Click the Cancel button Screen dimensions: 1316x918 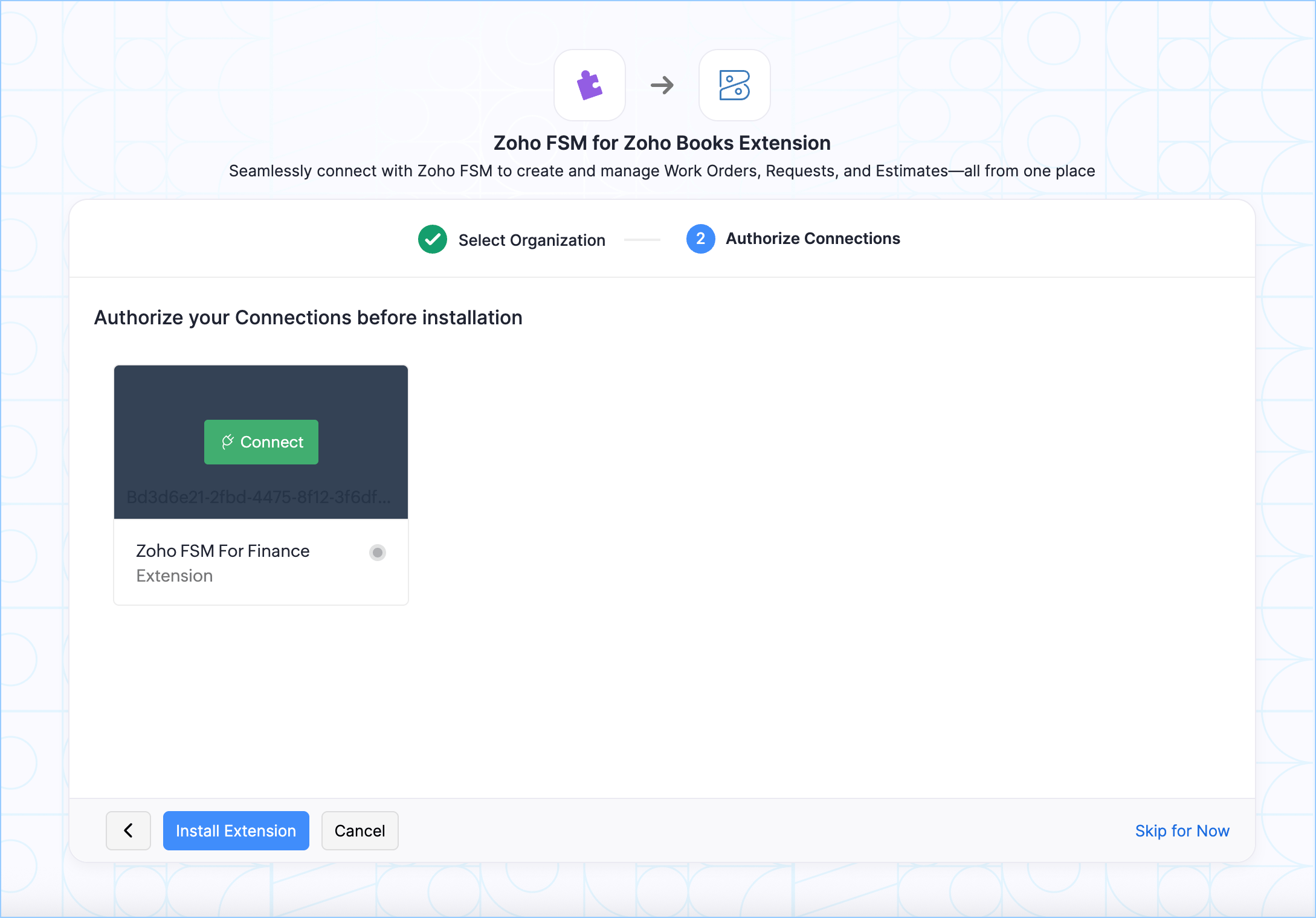(360, 830)
